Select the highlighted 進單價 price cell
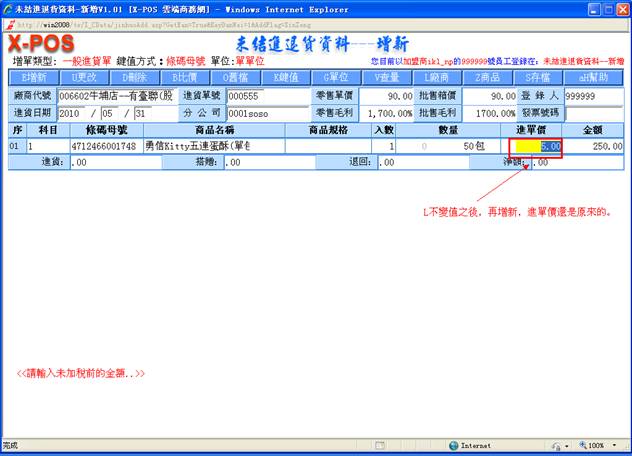632x456 pixels. [x=536, y=146]
